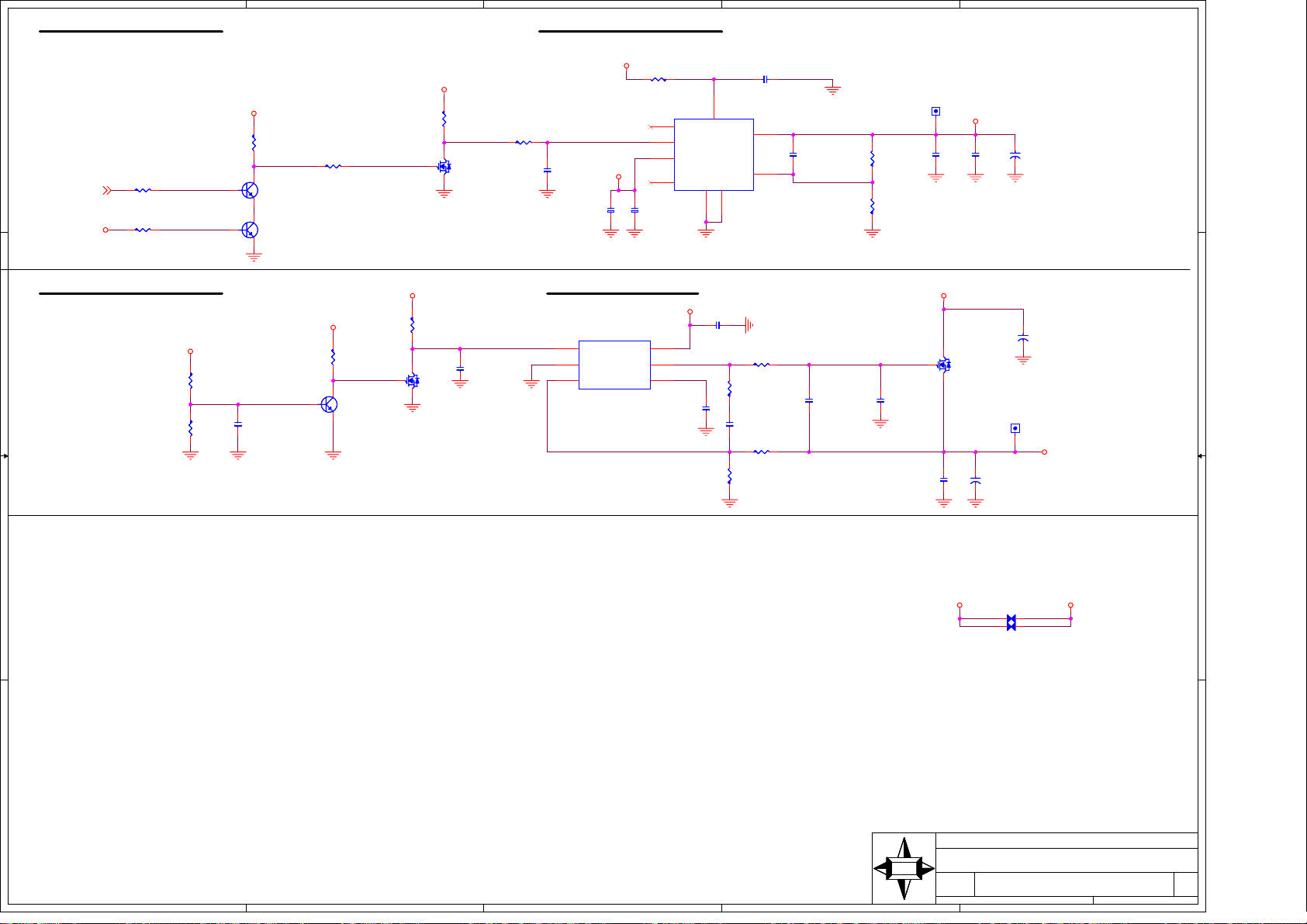Click the small arrow on the right border

pos(1202,456)
